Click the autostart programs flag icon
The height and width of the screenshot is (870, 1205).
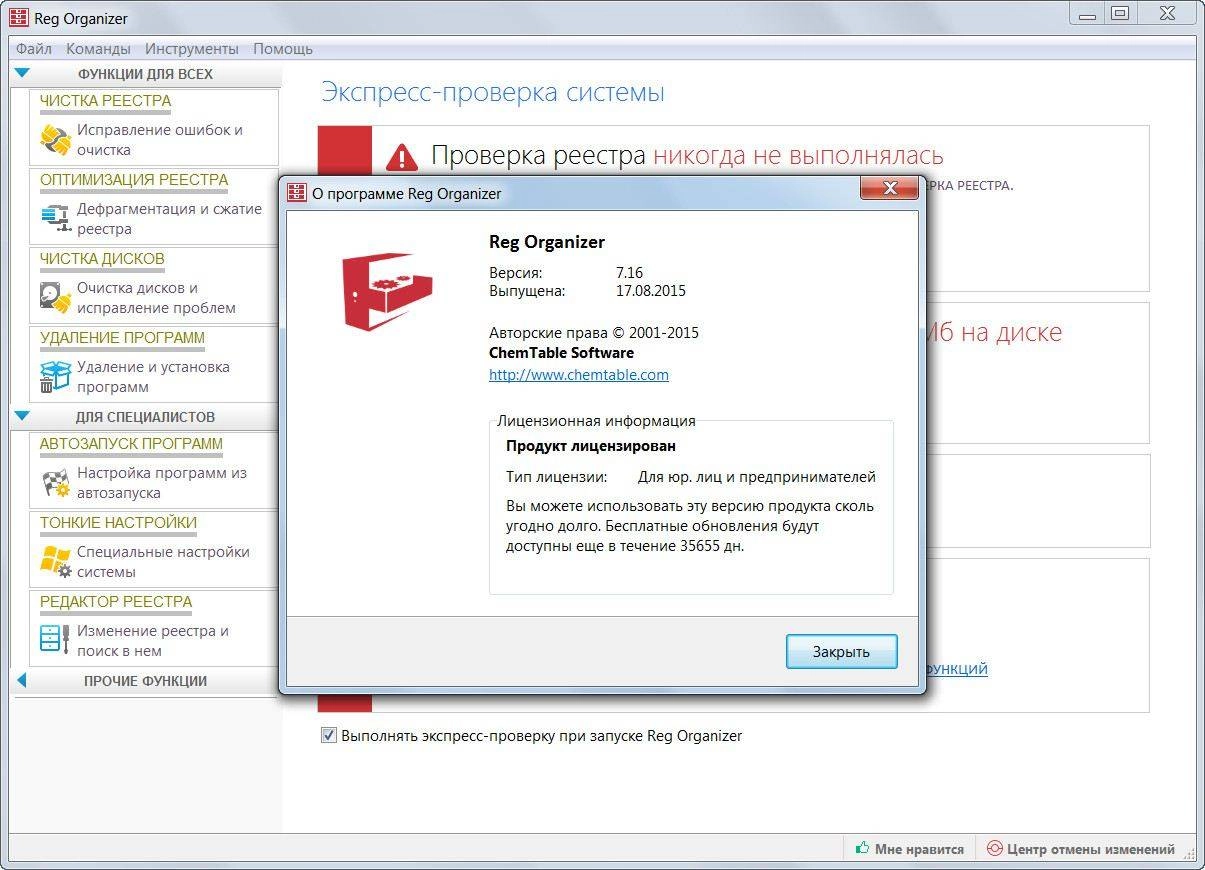(x=55, y=482)
